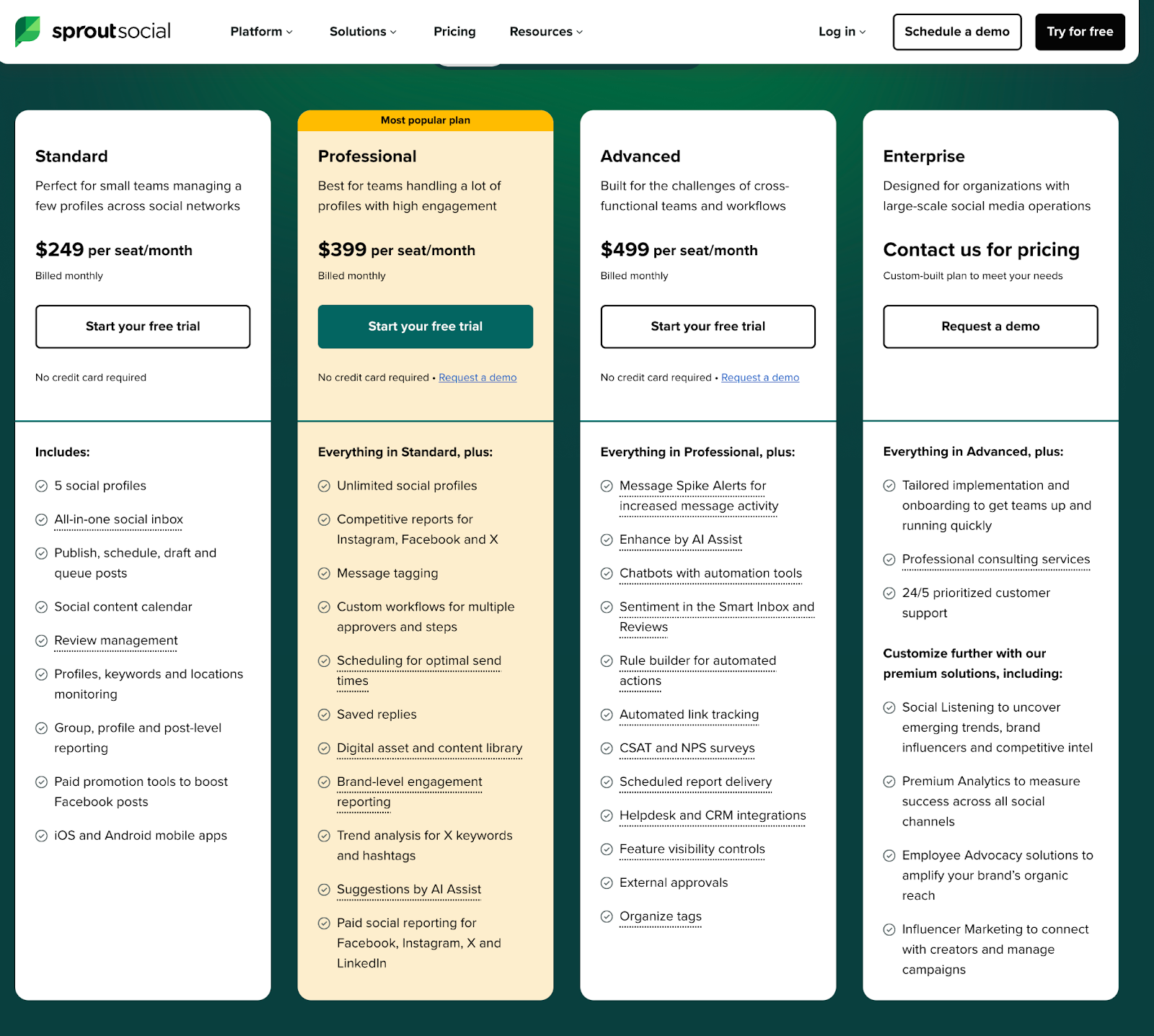Image resolution: width=1154 pixels, height=1036 pixels.
Task: Click Brand-level engagement reporting term
Action: click(410, 792)
